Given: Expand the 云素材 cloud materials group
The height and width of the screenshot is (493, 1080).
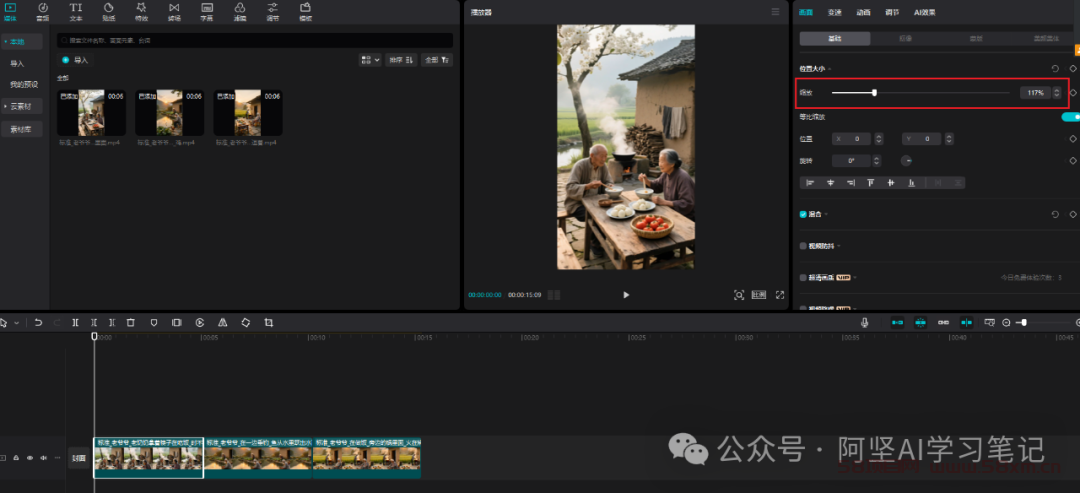Looking at the screenshot, I should 21,107.
